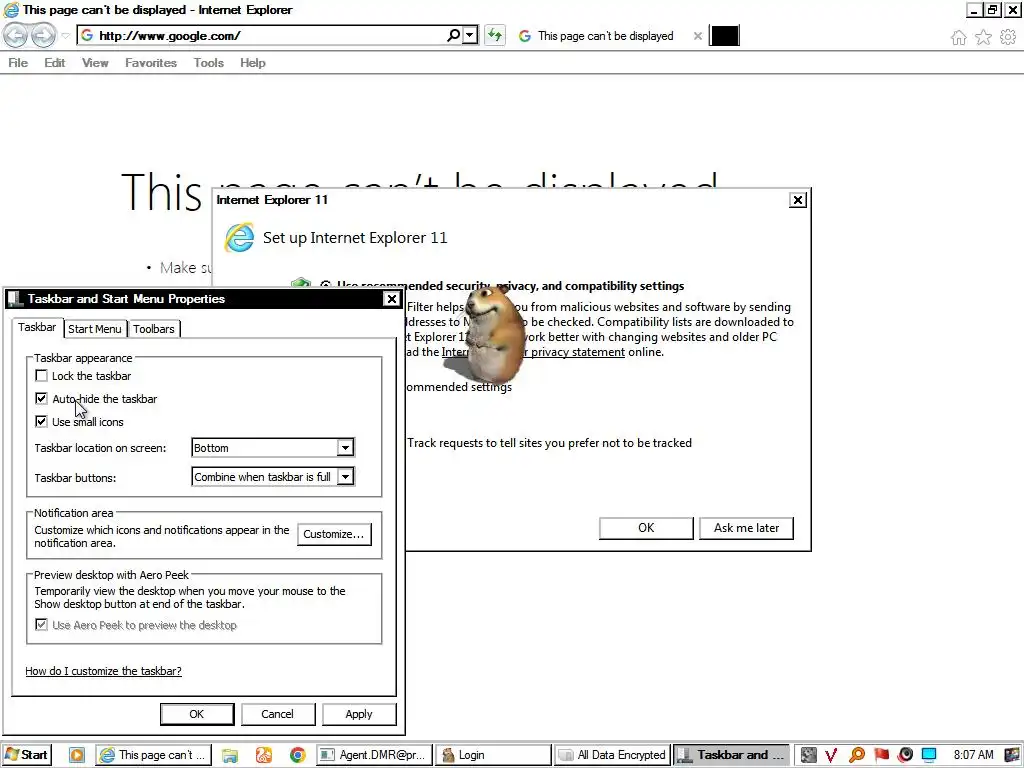The image size is (1024, 768).
Task: Click the Internet Explorer logo in setup dialog
Action: (x=239, y=237)
